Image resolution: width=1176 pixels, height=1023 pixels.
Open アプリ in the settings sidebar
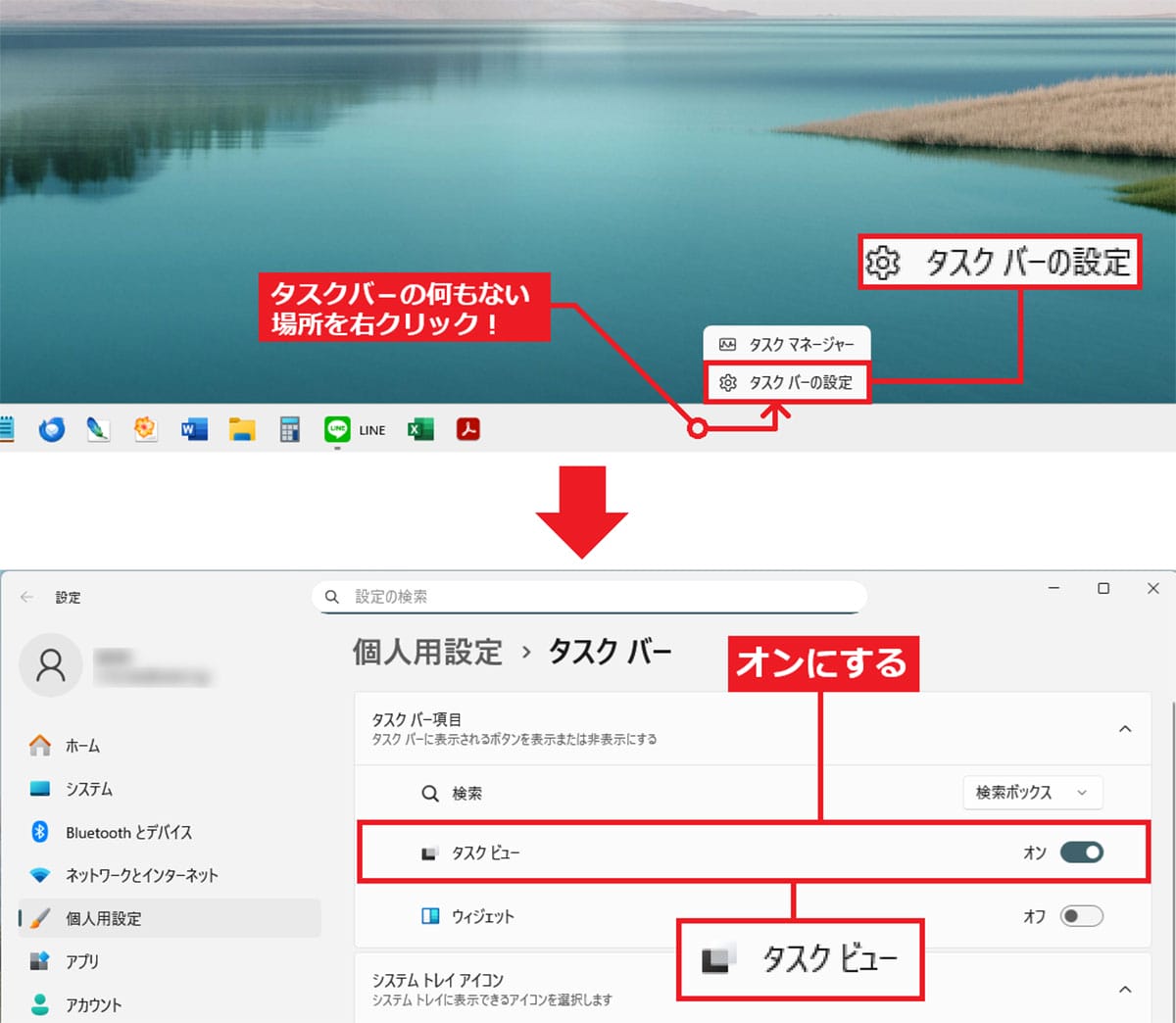coord(170,961)
